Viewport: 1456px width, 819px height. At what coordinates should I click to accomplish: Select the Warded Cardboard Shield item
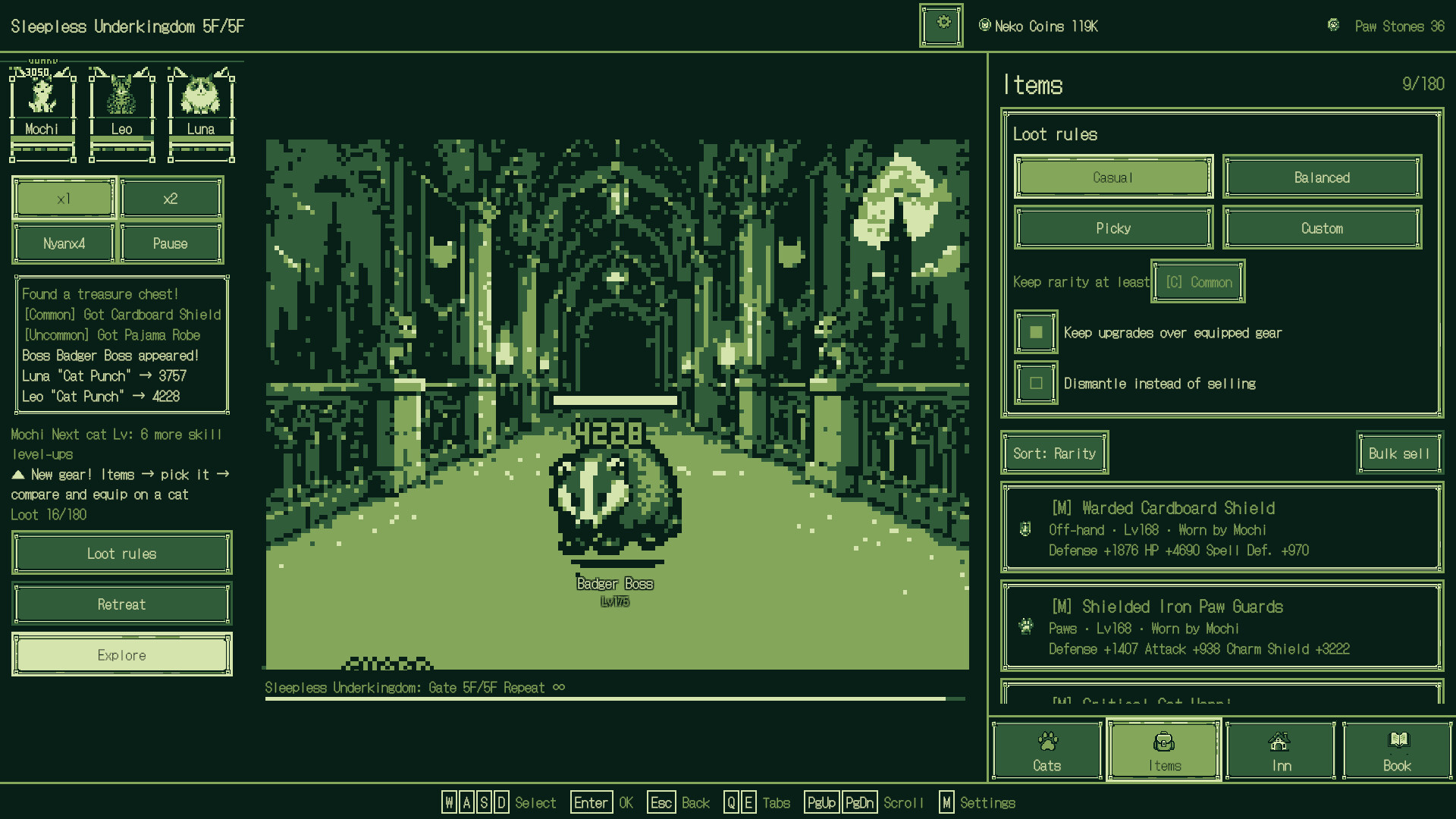click(x=1222, y=528)
